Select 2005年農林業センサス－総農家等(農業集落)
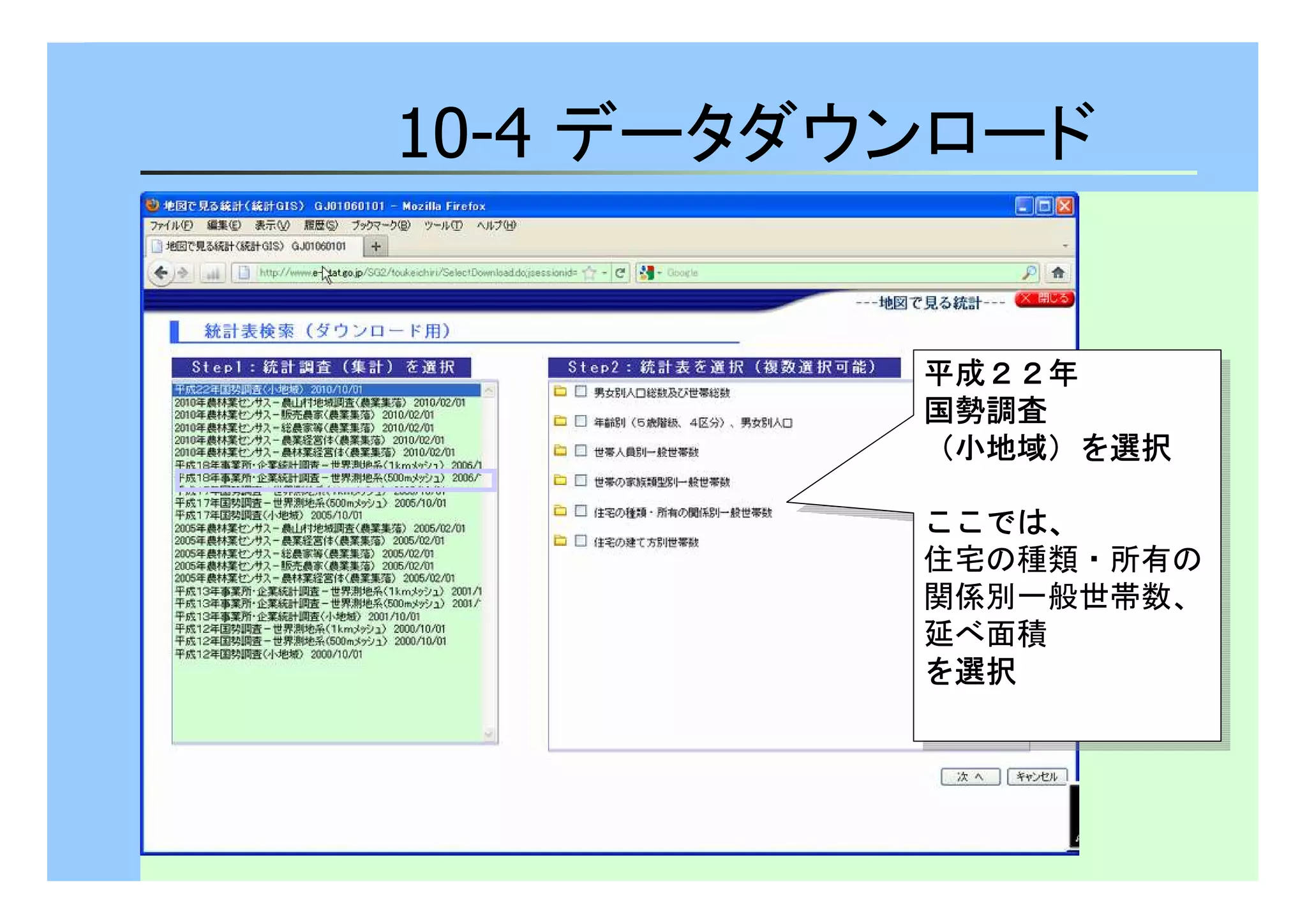 coord(327,553)
